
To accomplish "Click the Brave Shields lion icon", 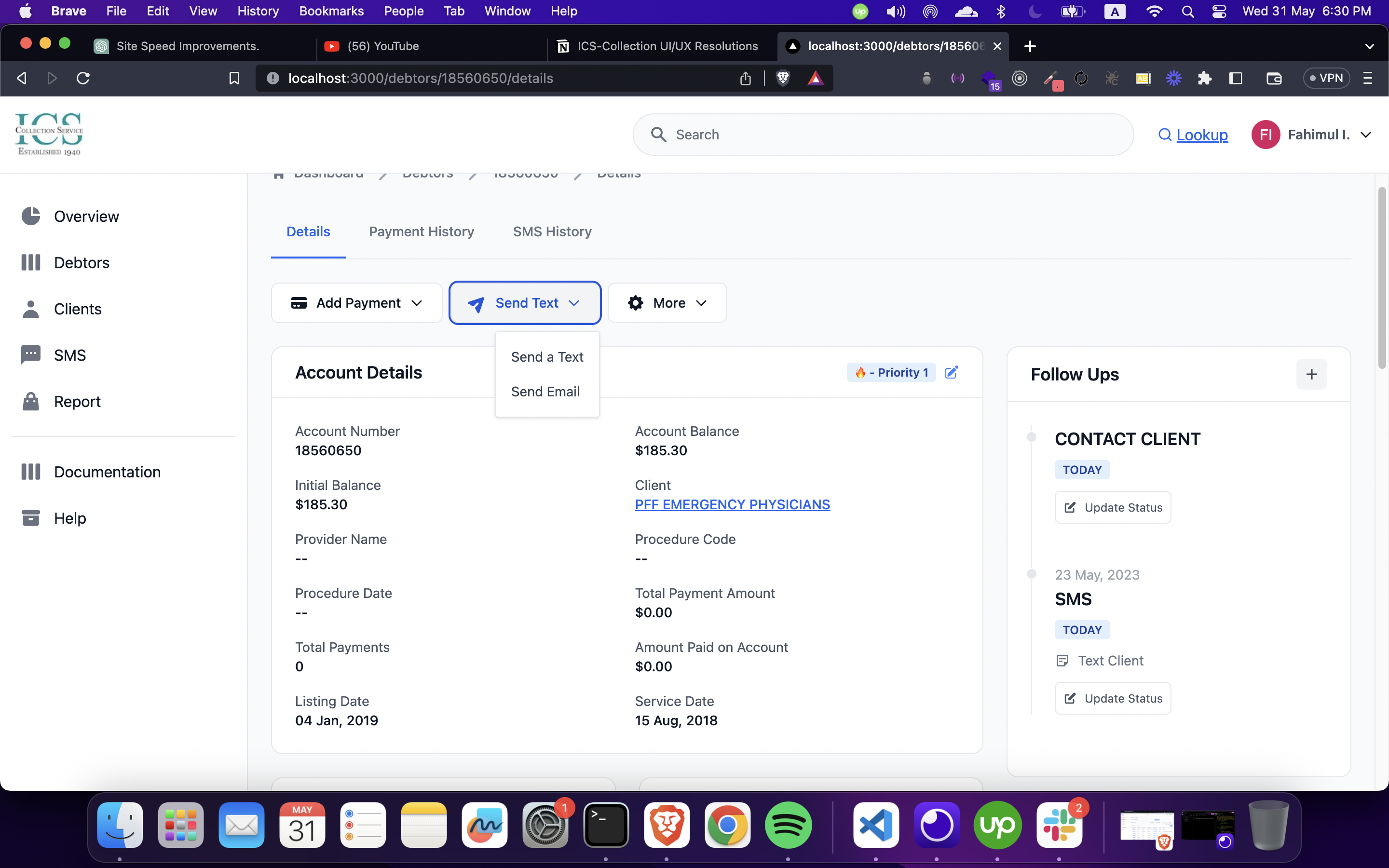I will tap(782, 78).
